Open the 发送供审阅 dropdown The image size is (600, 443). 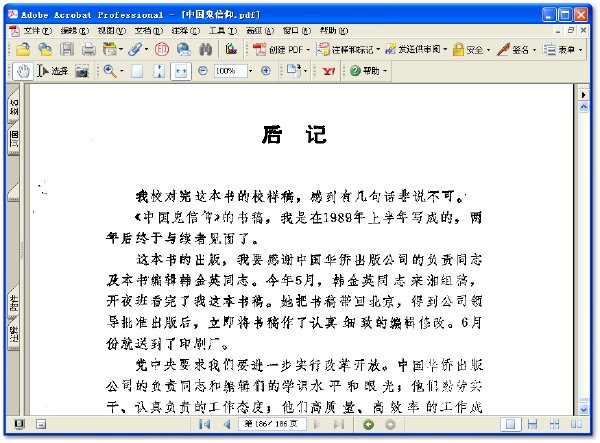click(416, 49)
